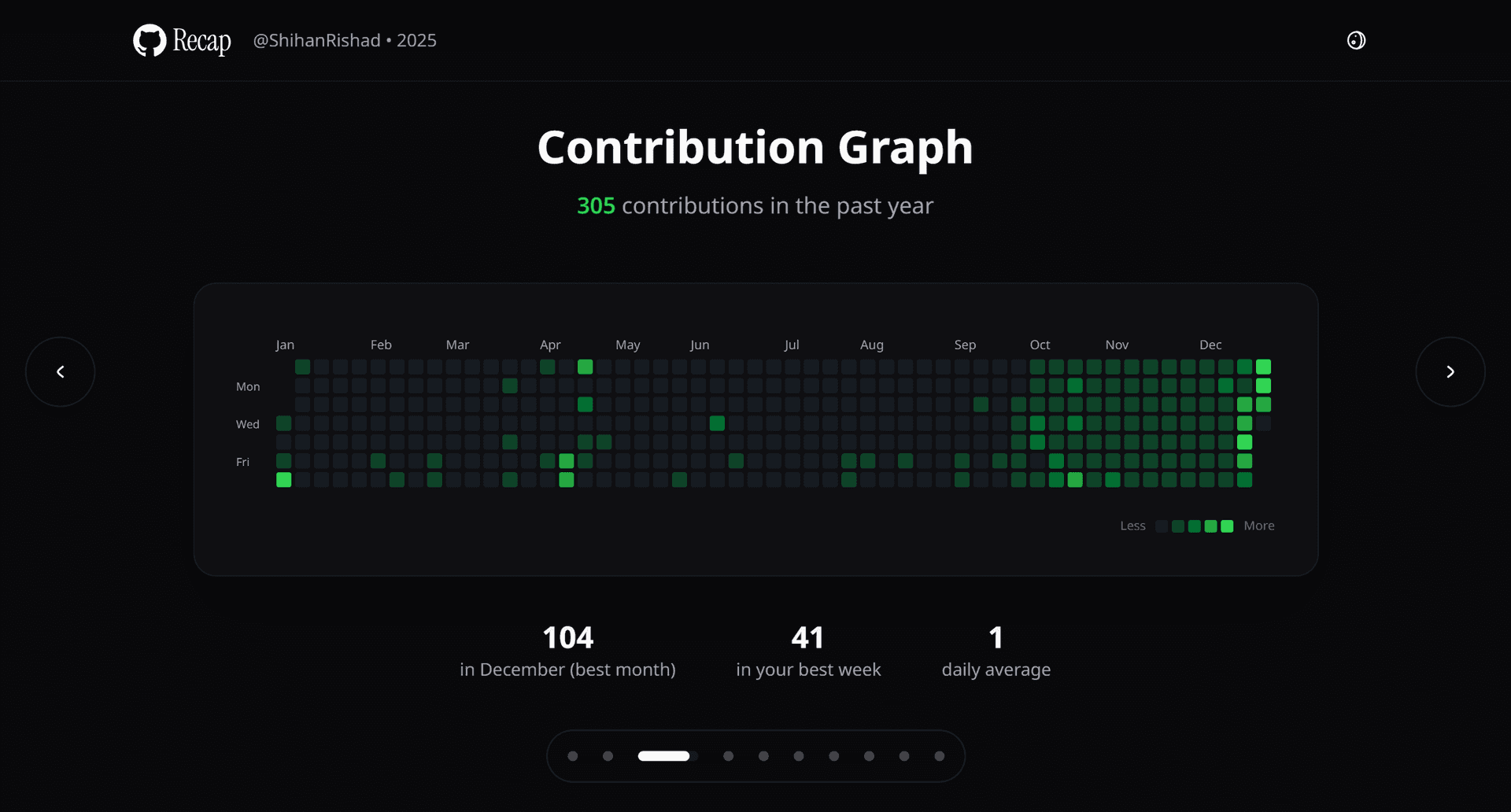The image size is (1511, 812).
Task: Click a middle swatch in the Less-More legend
Action: pyautogui.click(x=1195, y=526)
